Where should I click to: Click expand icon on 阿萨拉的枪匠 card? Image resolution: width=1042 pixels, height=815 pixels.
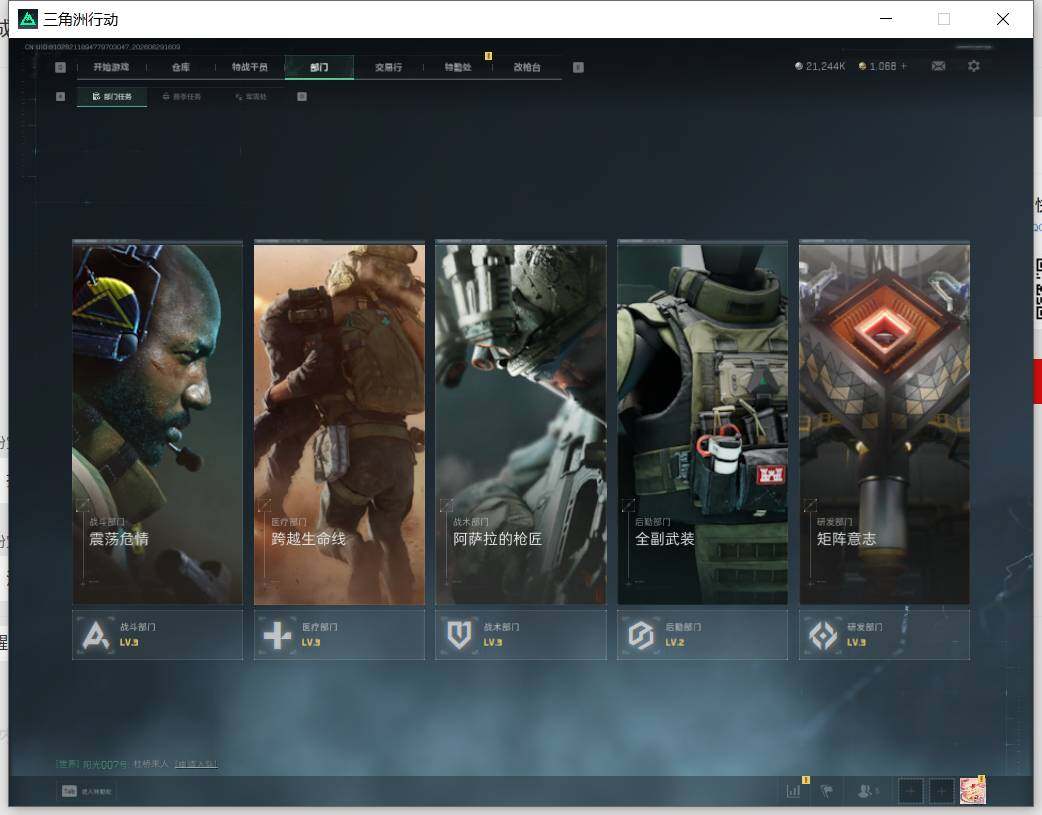[x=447, y=505]
